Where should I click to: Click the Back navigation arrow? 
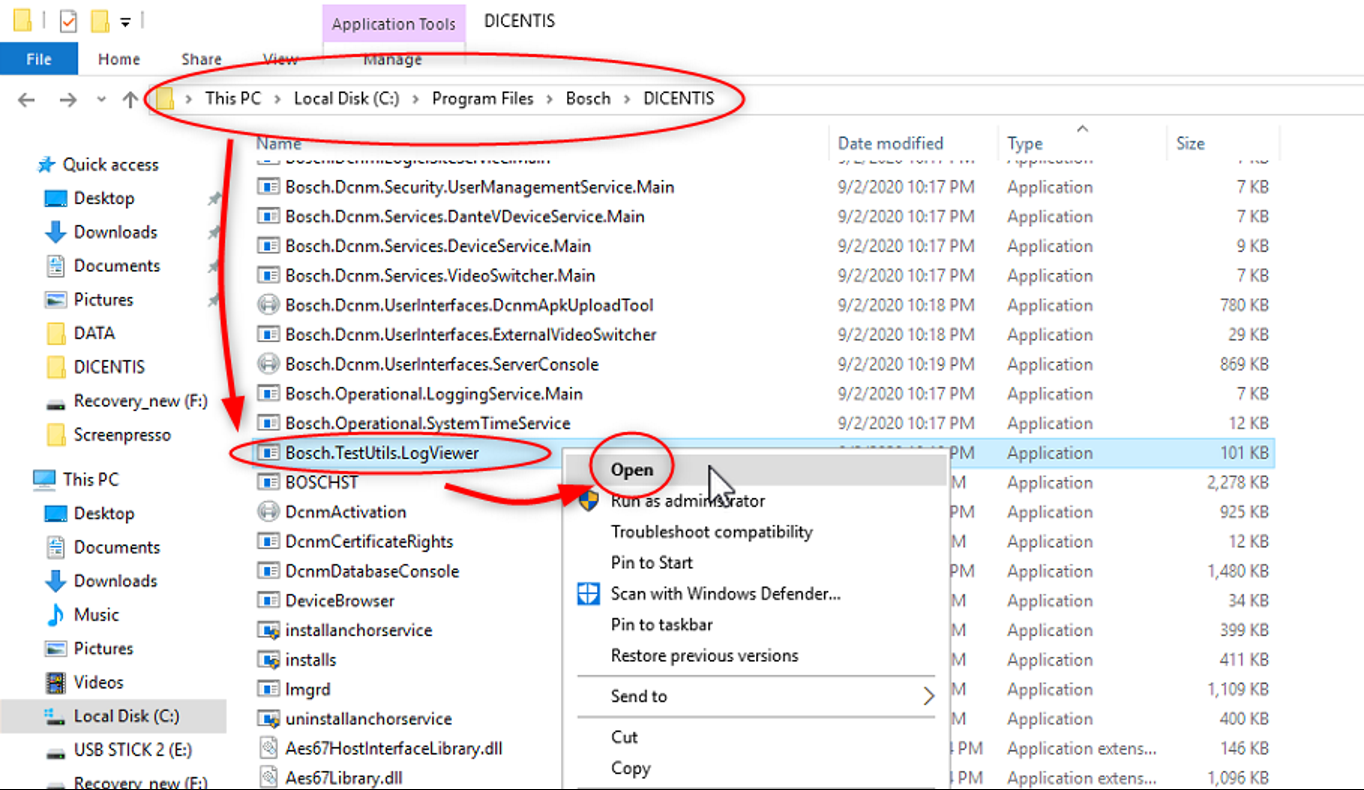(x=27, y=99)
